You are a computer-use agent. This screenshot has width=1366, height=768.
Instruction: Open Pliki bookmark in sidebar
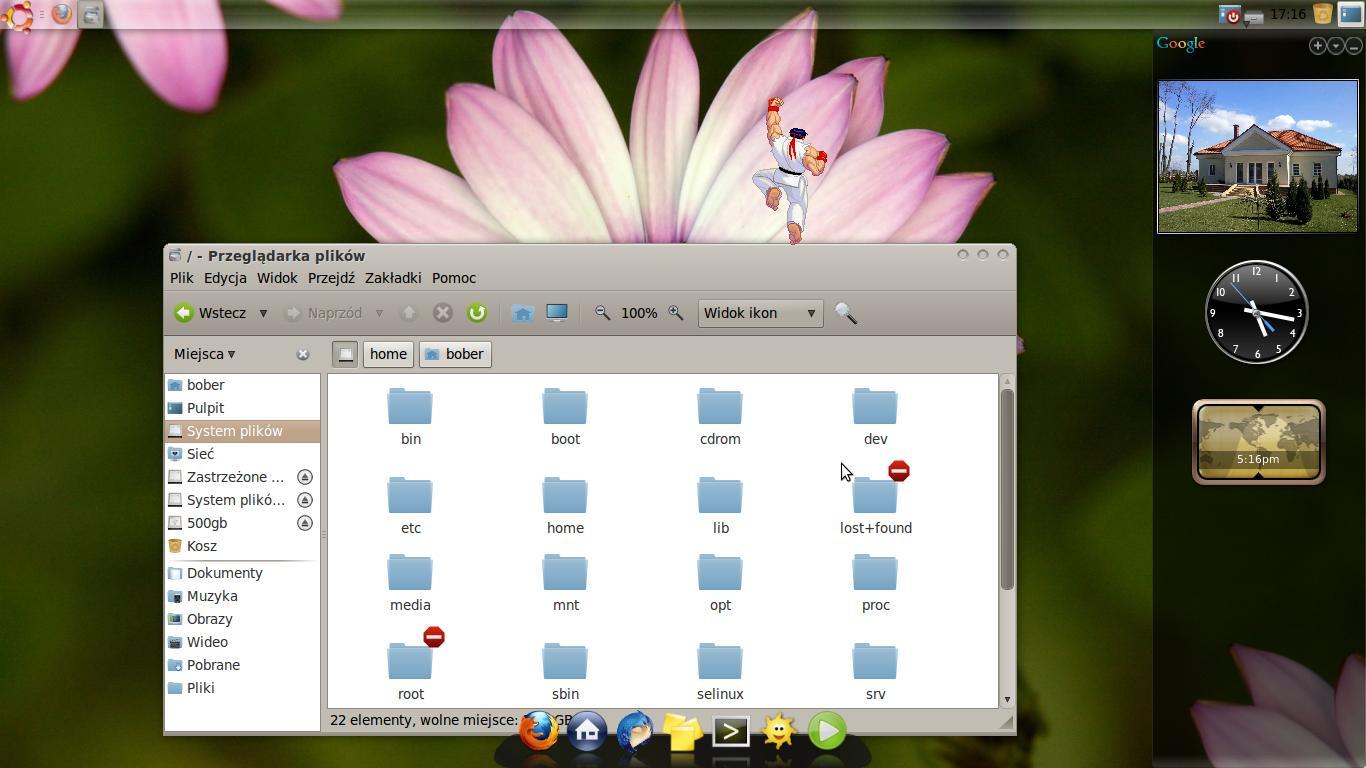pos(242,688)
